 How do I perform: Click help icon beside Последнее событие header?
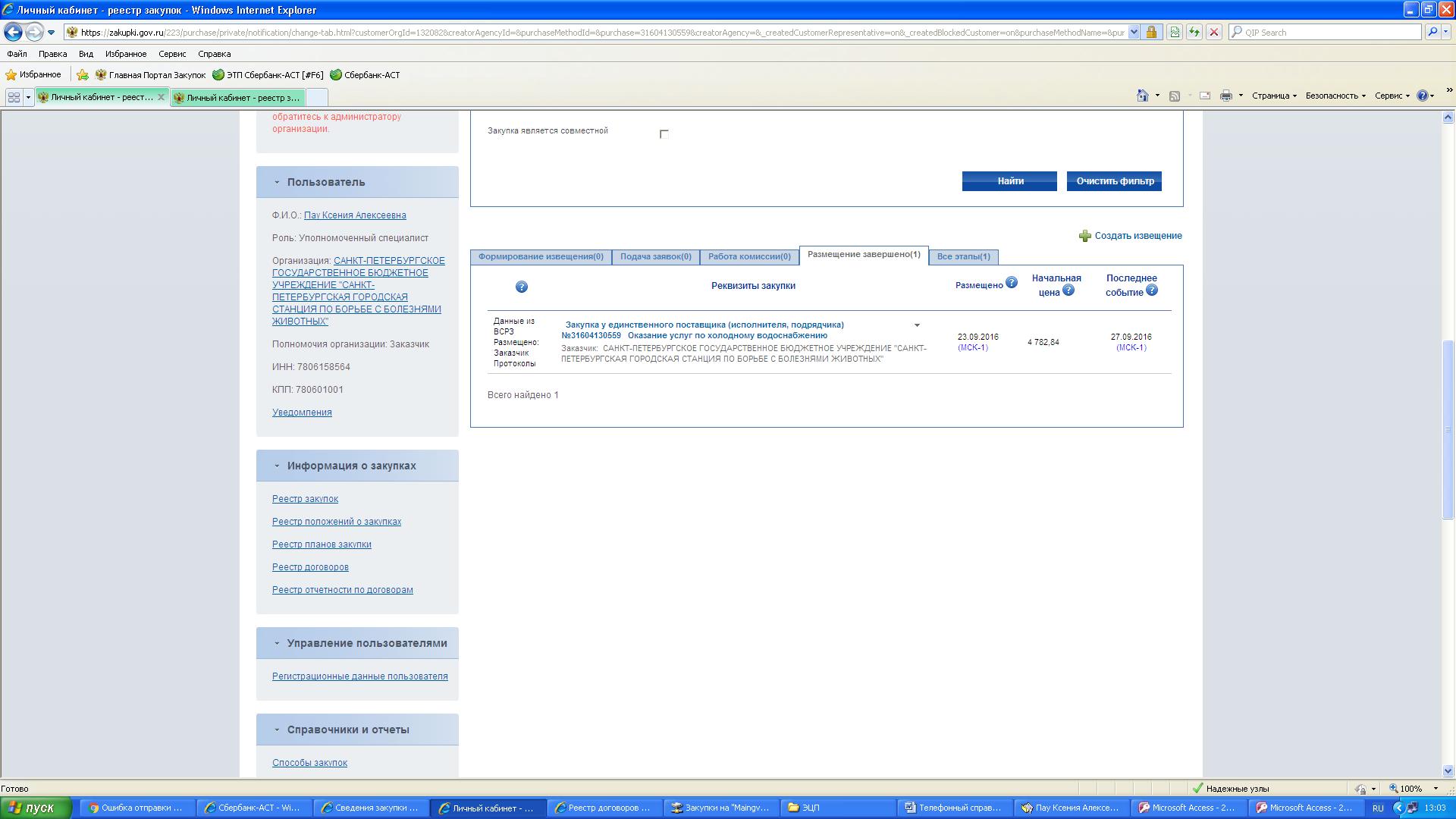(x=1151, y=290)
